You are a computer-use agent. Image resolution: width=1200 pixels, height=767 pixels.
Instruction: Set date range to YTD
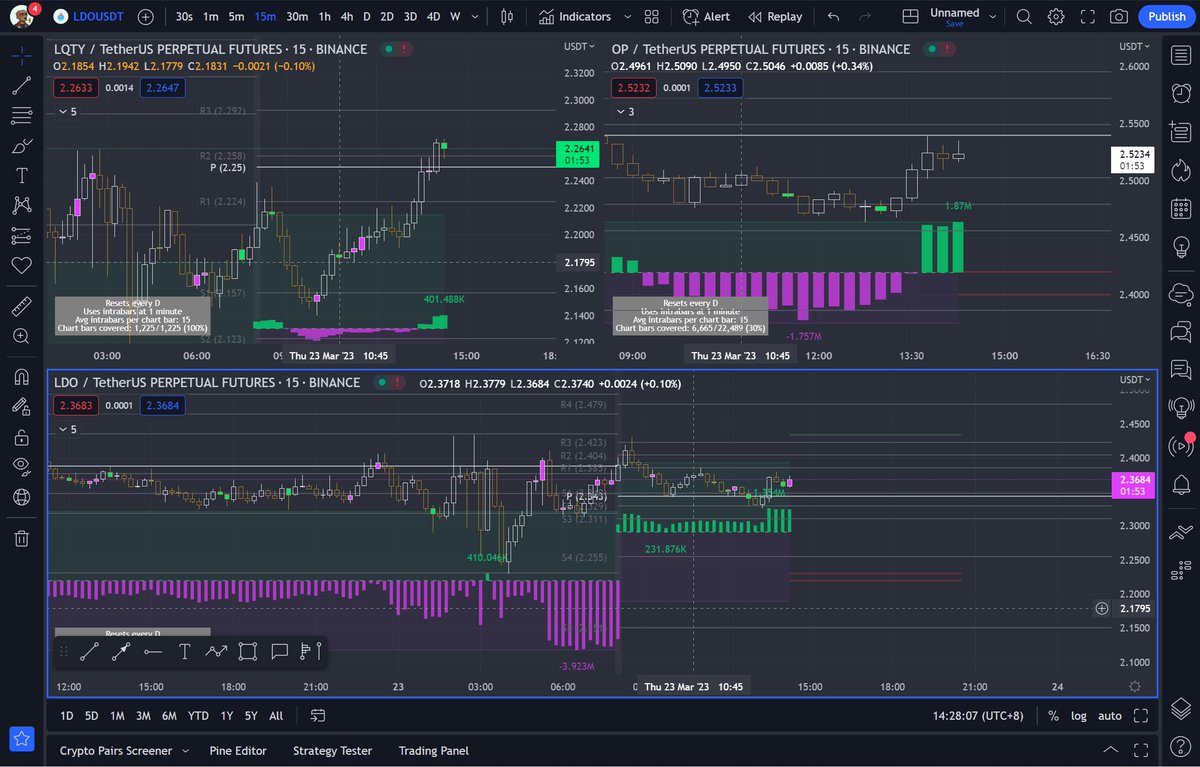198,716
